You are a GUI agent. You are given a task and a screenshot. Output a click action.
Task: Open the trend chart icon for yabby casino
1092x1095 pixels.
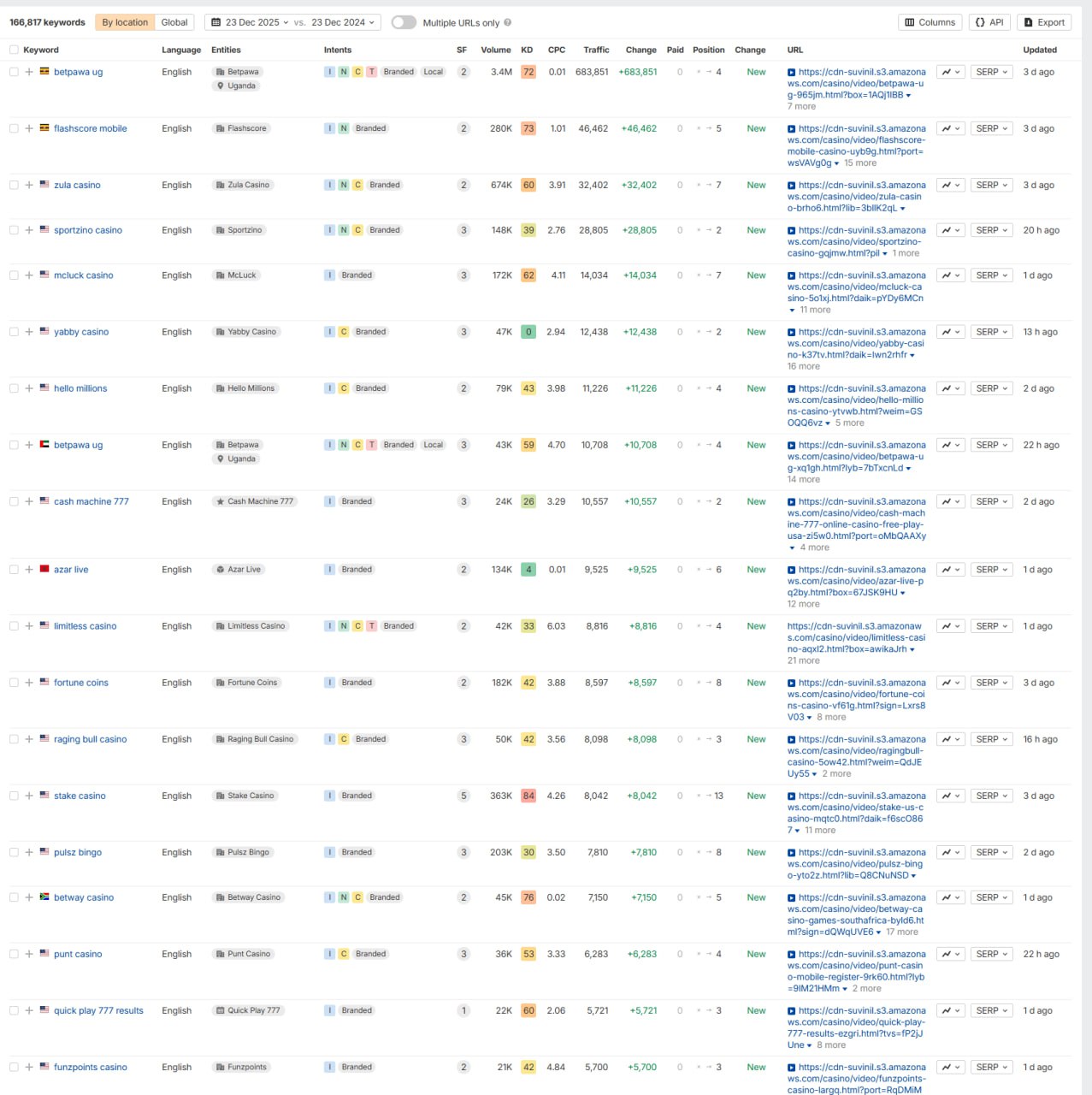(x=950, y=332)
